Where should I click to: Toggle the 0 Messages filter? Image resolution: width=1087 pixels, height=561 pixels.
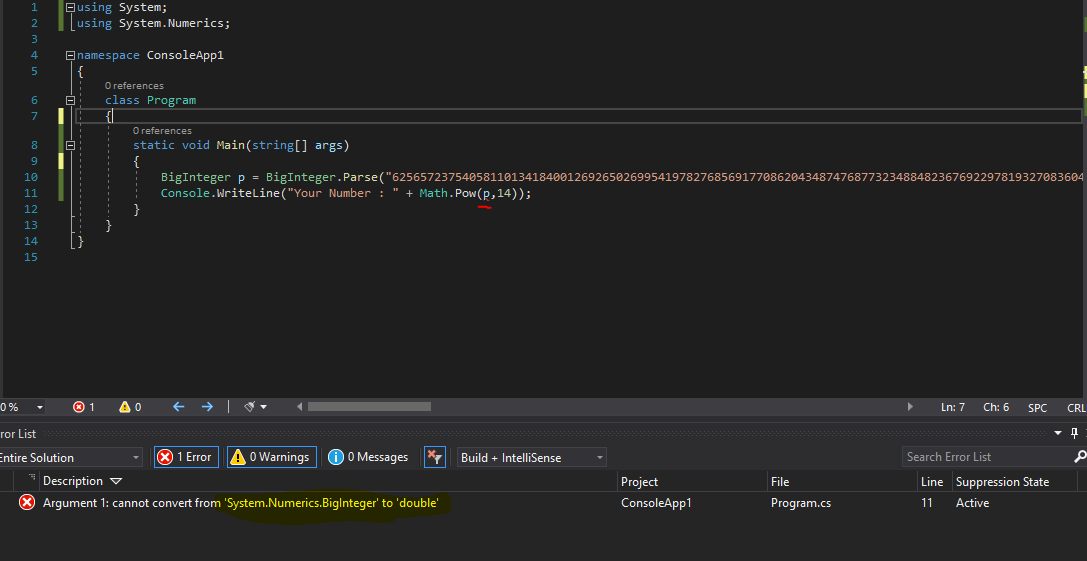[x=368, y=457]
